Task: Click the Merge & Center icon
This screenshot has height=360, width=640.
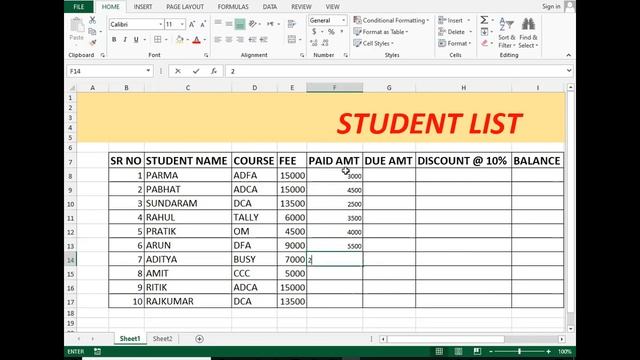Action: click(291, 40)
